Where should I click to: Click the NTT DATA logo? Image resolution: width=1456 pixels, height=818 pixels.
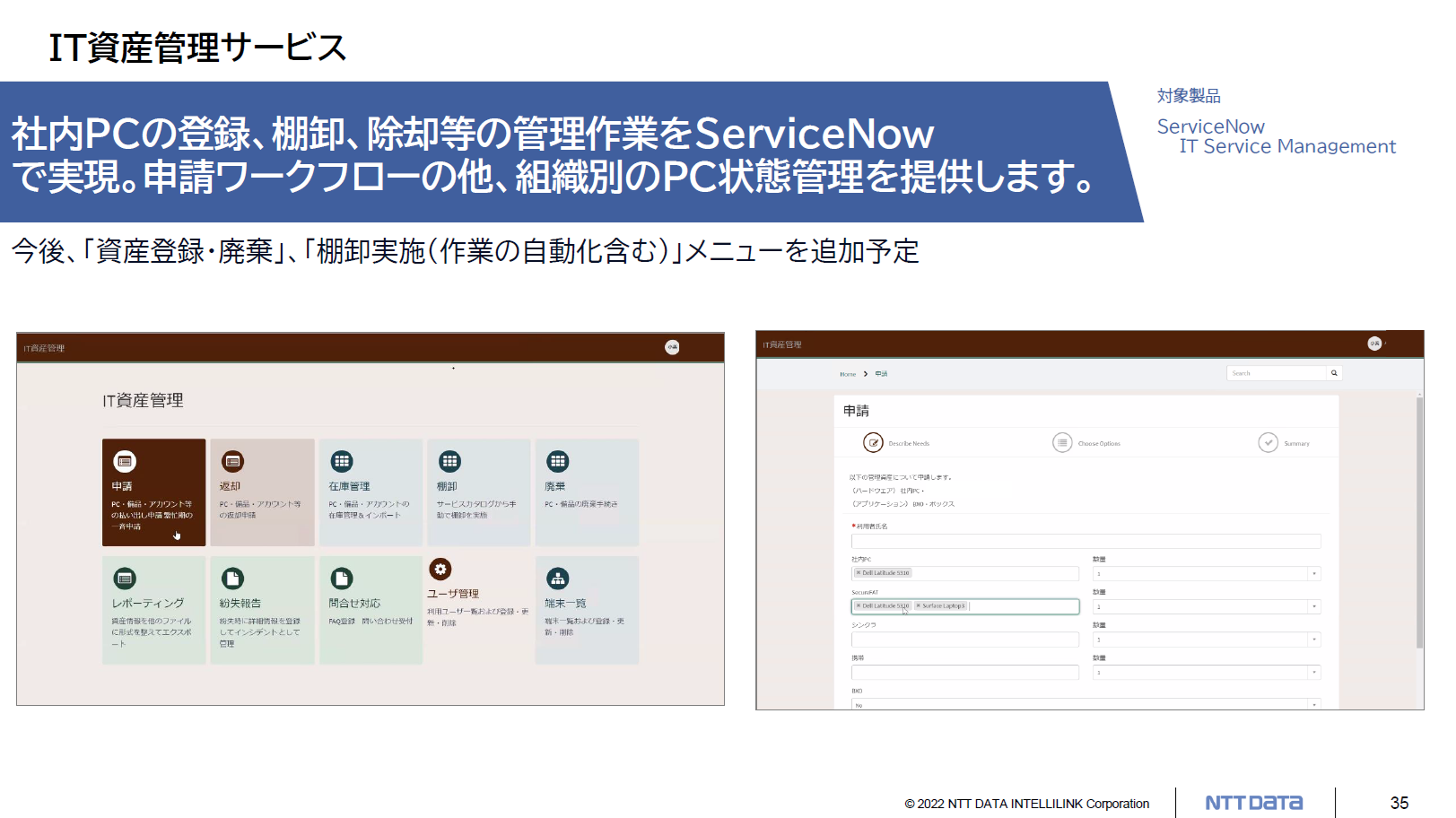[1253, 803]
